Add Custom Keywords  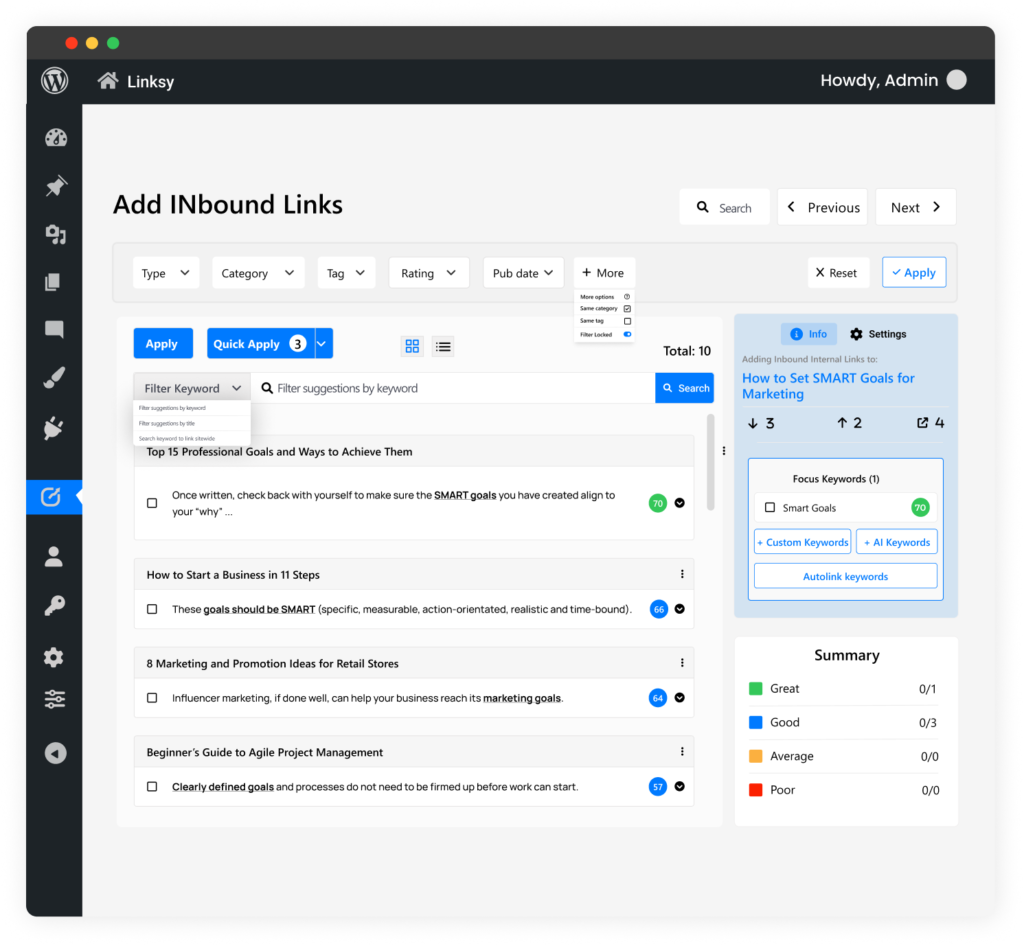(803, 542)
